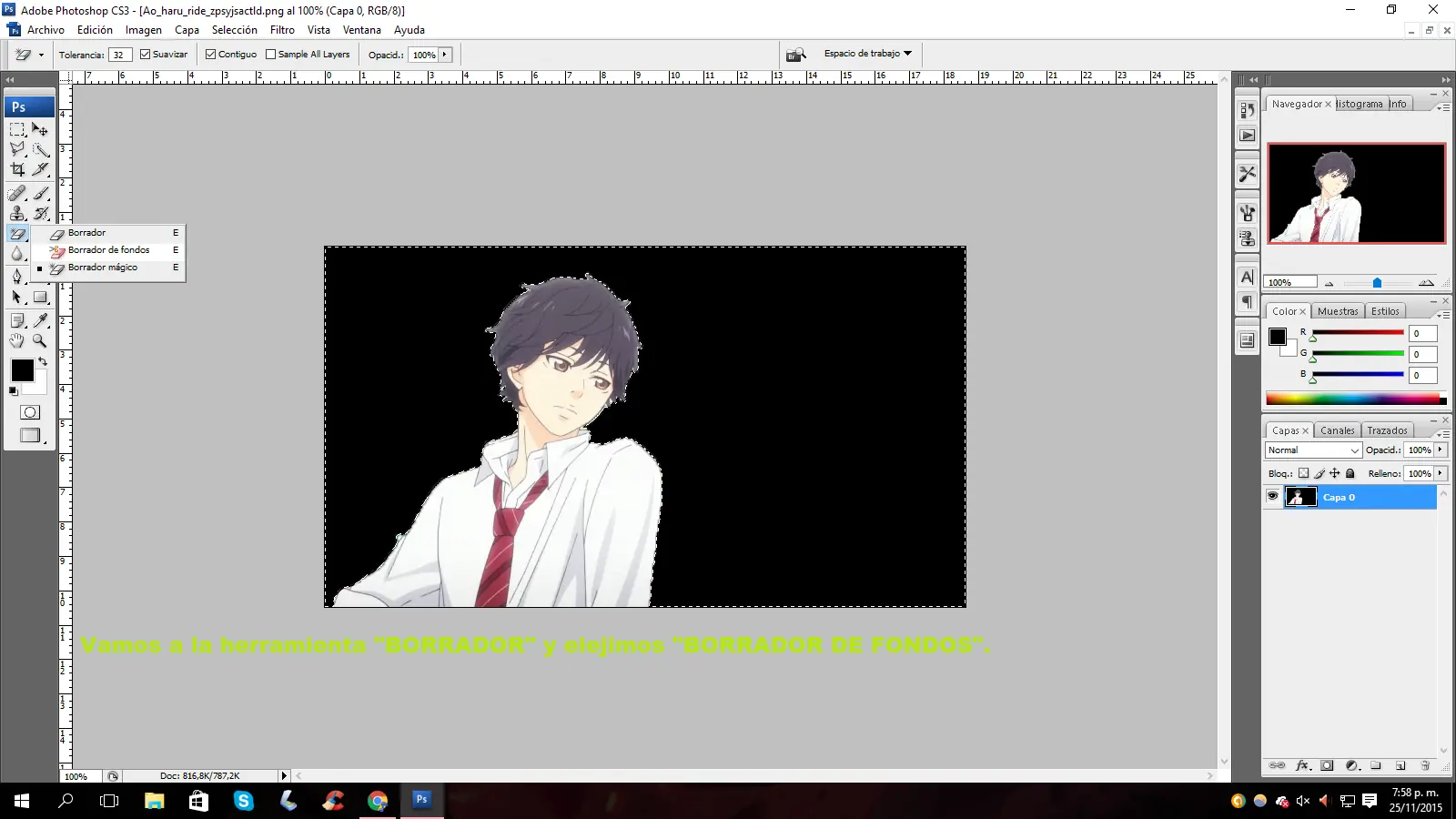Select the Move tool
1456x819 pixels.
point(40,130)
